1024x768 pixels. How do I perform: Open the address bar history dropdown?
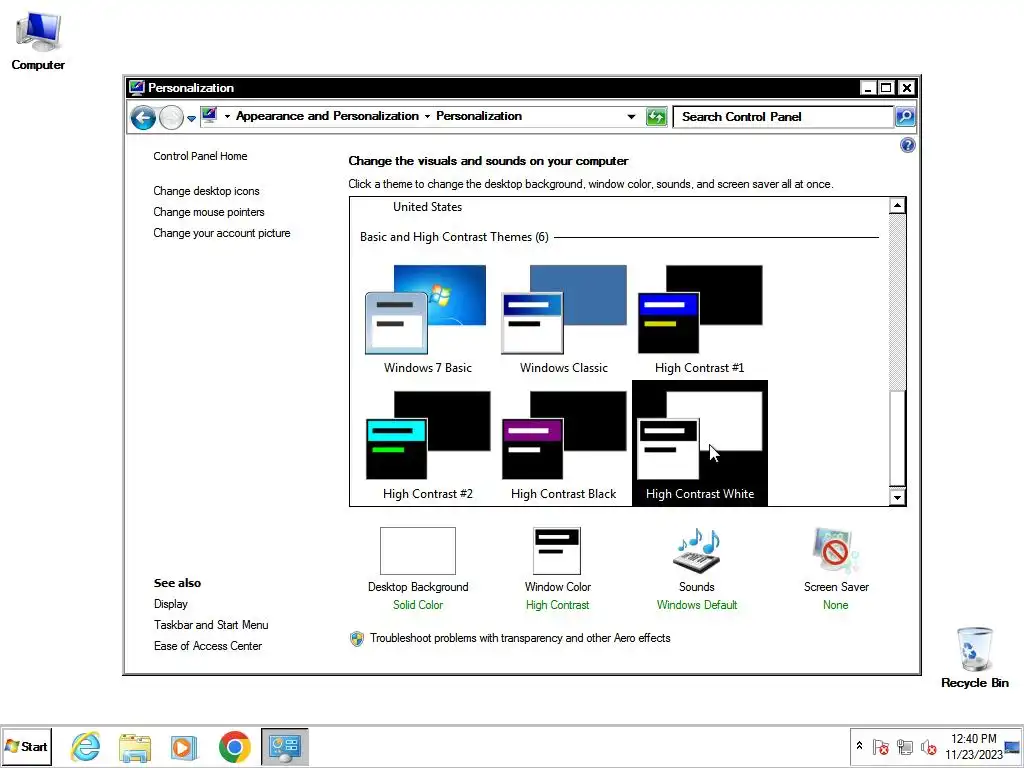coord(631,117)
